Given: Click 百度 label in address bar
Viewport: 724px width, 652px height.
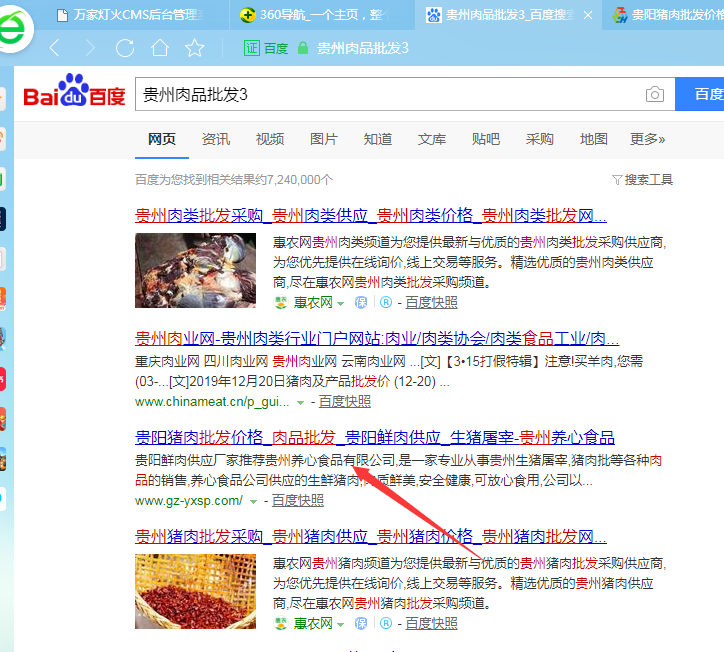Looking at the screenshot, I should [276, 48].
